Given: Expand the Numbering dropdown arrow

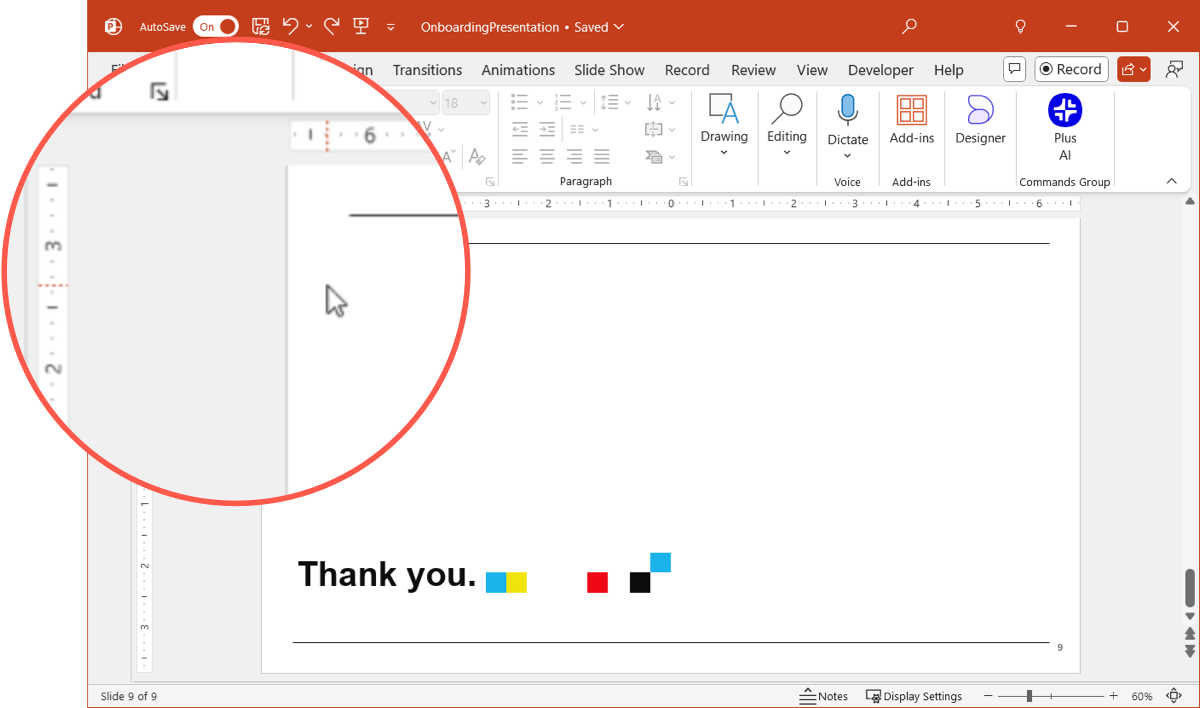Looking at the screenshot, I should click(x=583, y=102).
